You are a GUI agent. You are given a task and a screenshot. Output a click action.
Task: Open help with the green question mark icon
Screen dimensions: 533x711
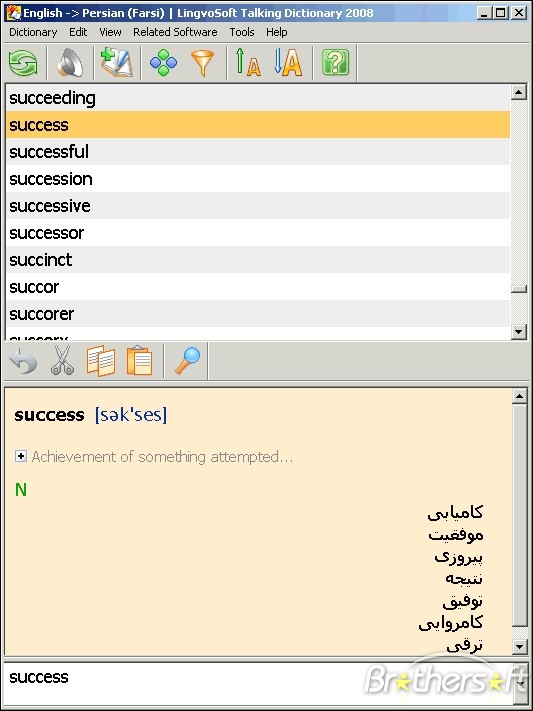point(335,63)
